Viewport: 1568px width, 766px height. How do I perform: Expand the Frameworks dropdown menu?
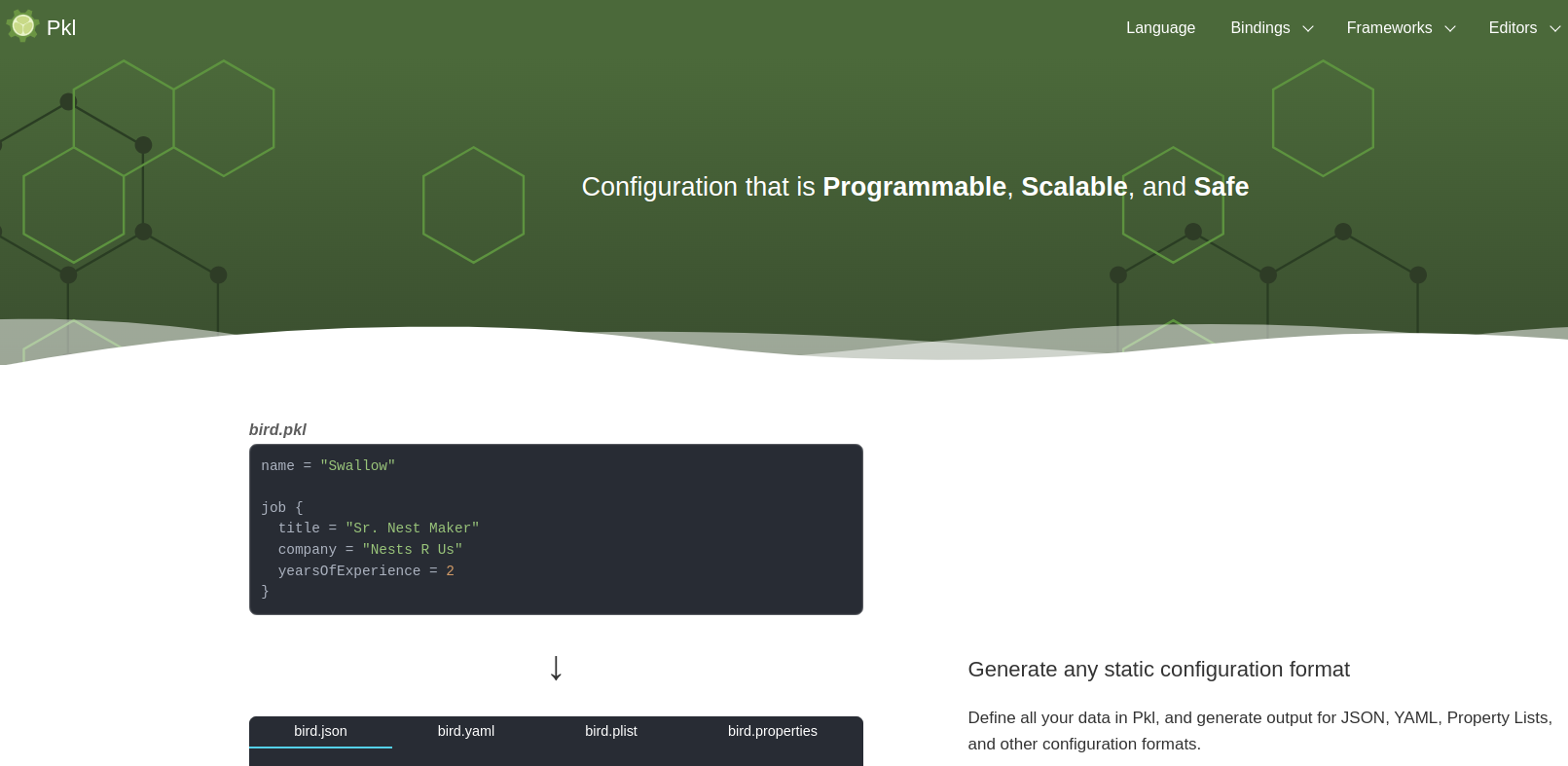click(1389, 28)
